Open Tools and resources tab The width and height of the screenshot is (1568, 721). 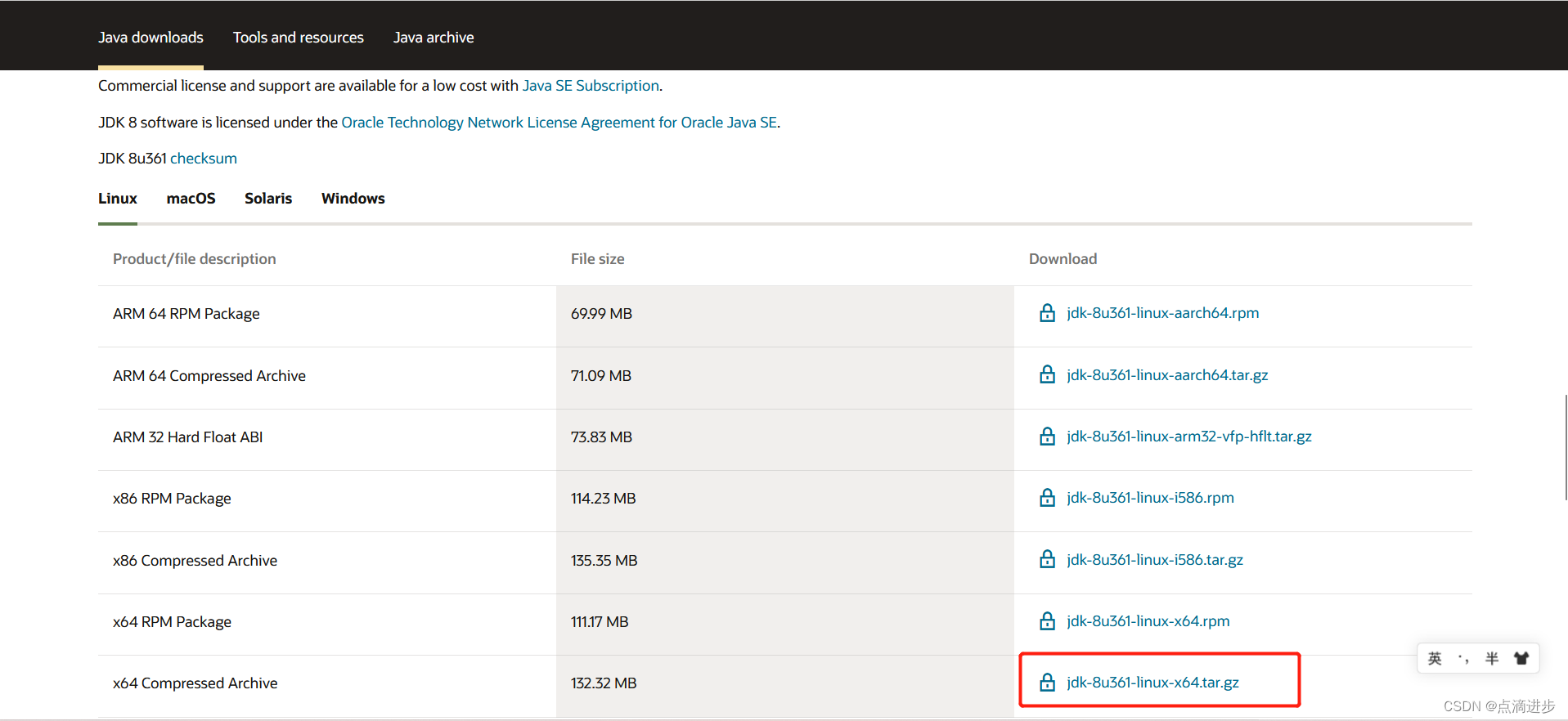[x=299, y=38]
